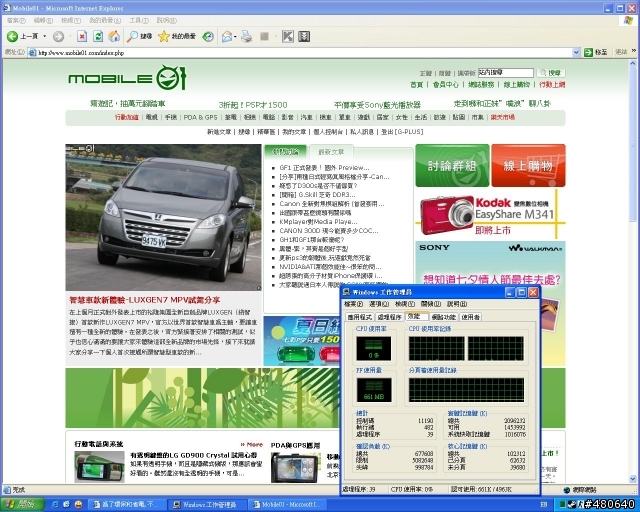Open the 關機(U) menu in Task Manager

[x=431, y=304]
